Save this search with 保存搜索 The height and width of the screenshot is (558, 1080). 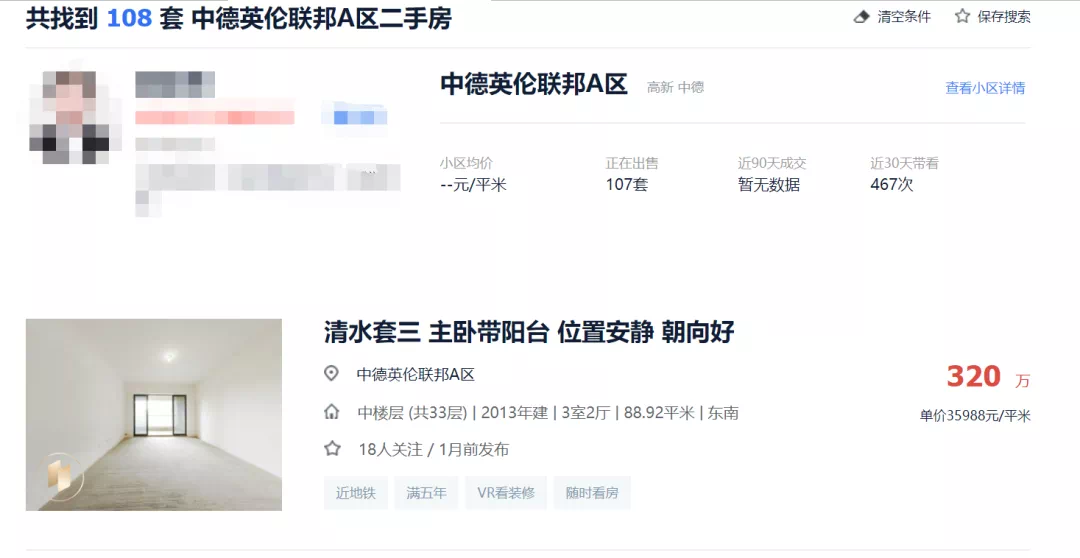coord(1004,17)
